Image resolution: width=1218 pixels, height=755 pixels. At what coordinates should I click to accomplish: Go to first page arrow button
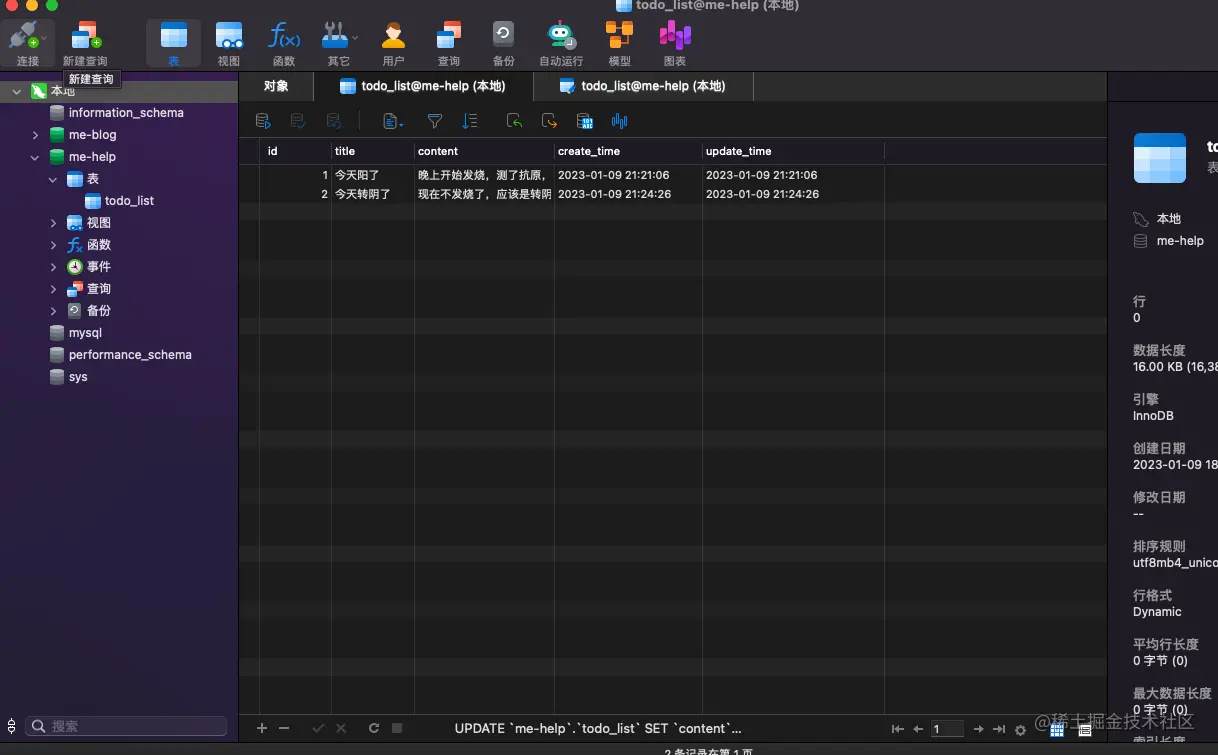897,730
